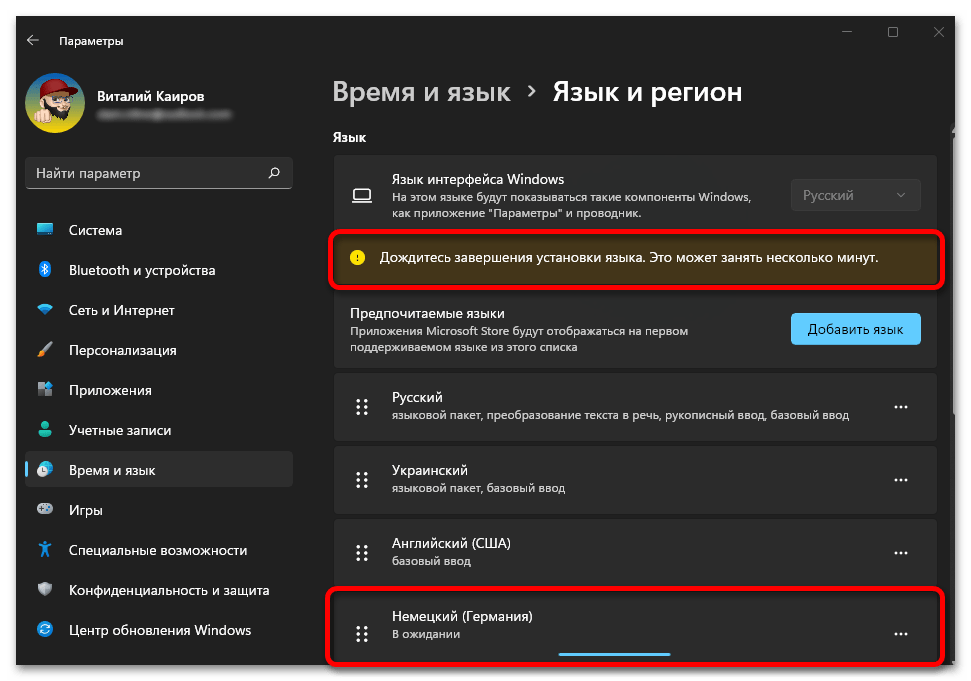Click the Система monitor icon

[45, 230]
